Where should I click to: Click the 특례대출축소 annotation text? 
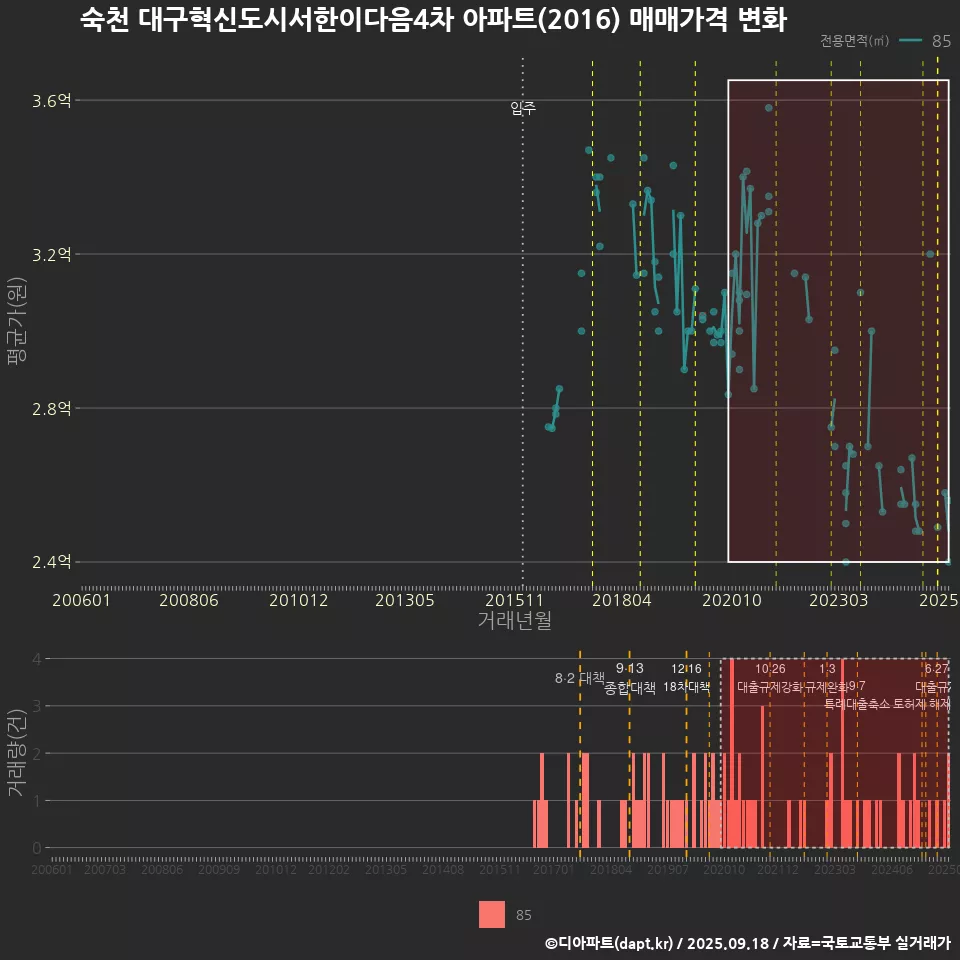pyautogui.click(x=857, y=704)
